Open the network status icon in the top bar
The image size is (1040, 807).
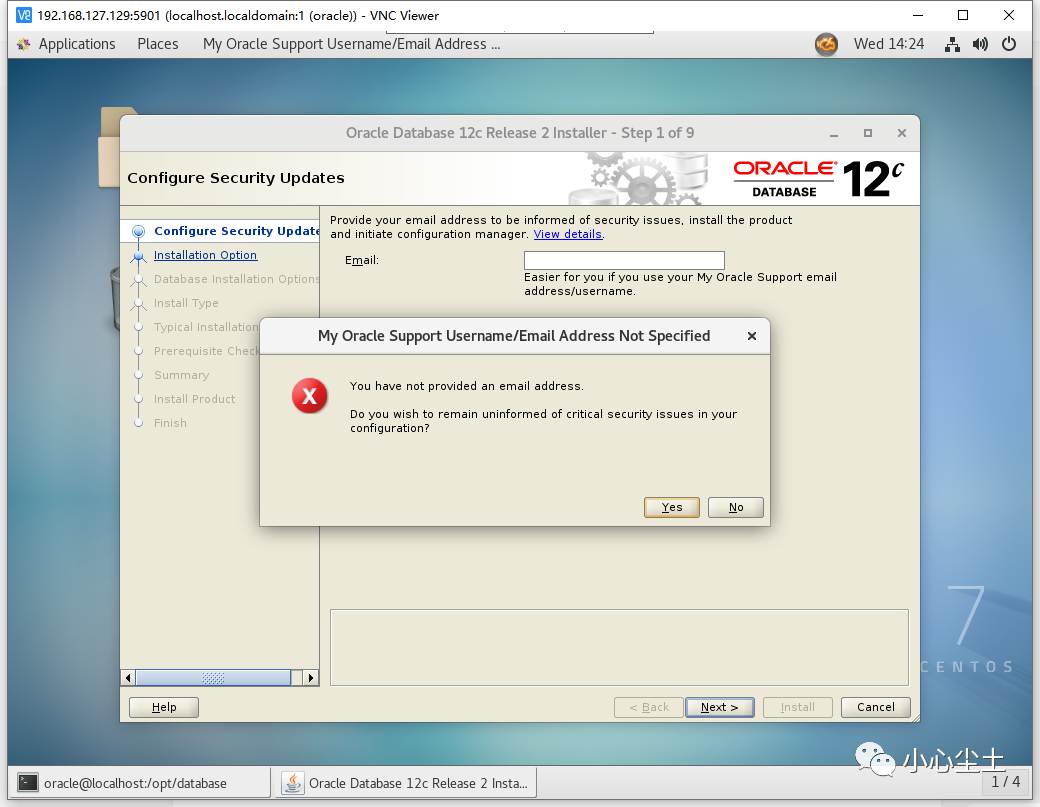coord(952,44)
